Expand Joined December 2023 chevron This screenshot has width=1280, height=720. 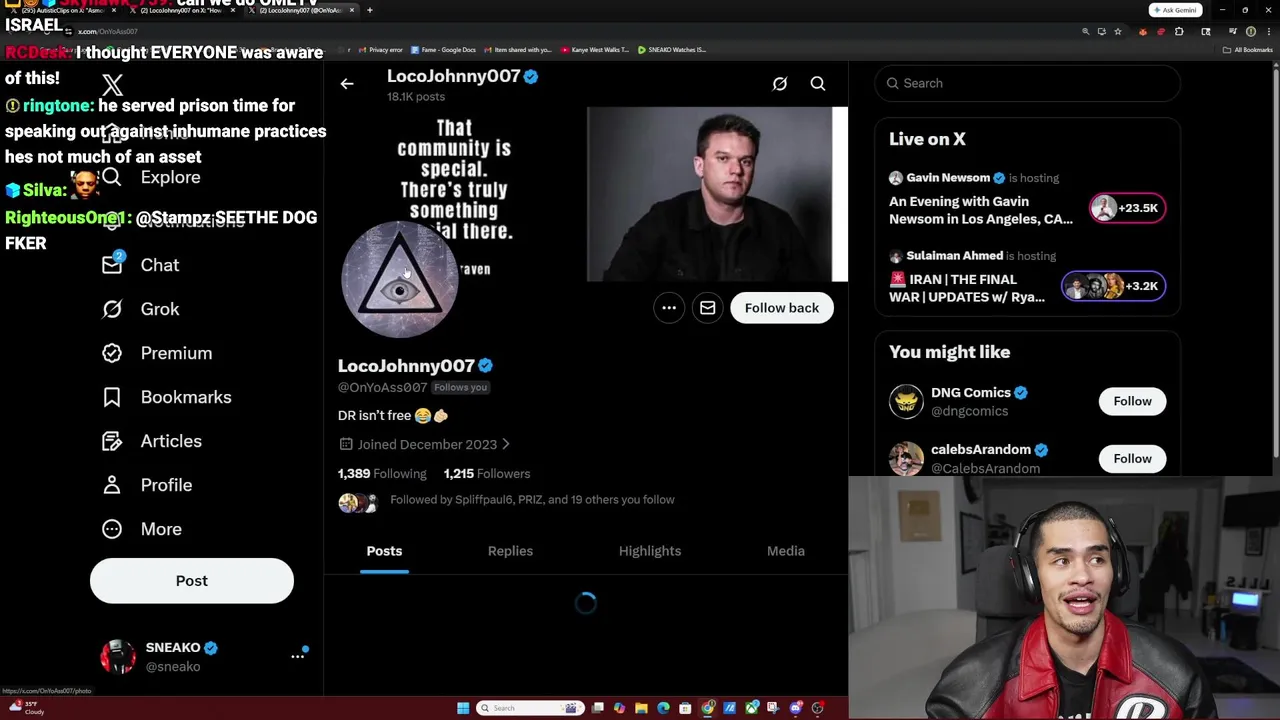[505, 444]
